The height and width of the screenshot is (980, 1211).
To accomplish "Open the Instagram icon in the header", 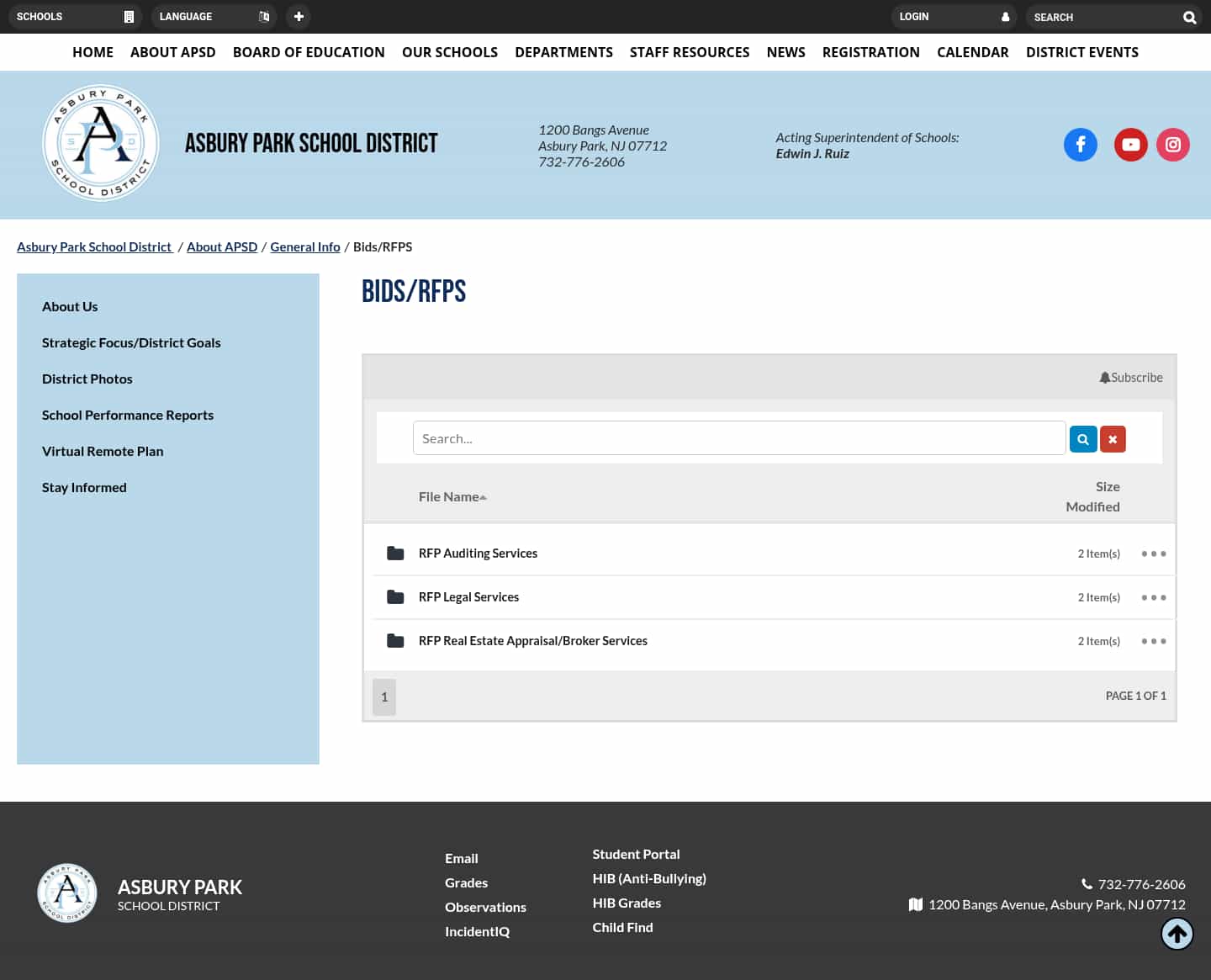I will click(1173, 144).
